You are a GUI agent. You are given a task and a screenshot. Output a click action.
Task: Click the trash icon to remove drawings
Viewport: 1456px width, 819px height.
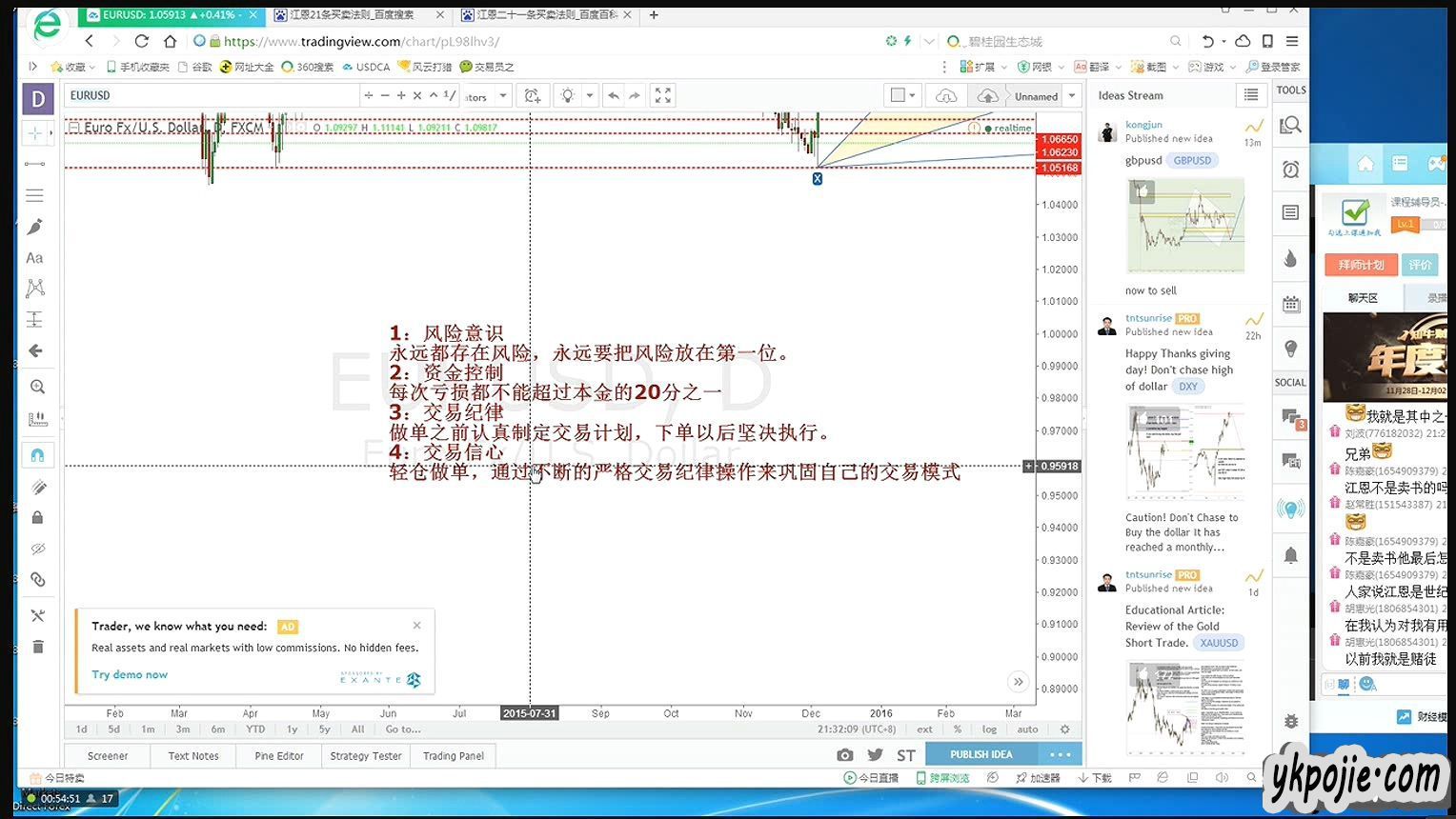click(37, 647)
